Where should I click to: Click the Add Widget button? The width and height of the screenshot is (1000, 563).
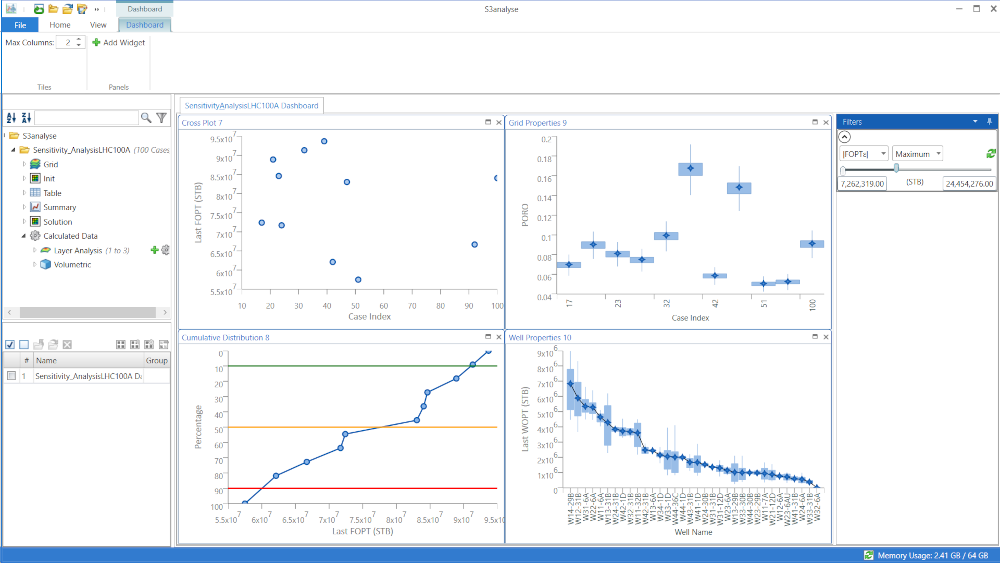(119, 43)
